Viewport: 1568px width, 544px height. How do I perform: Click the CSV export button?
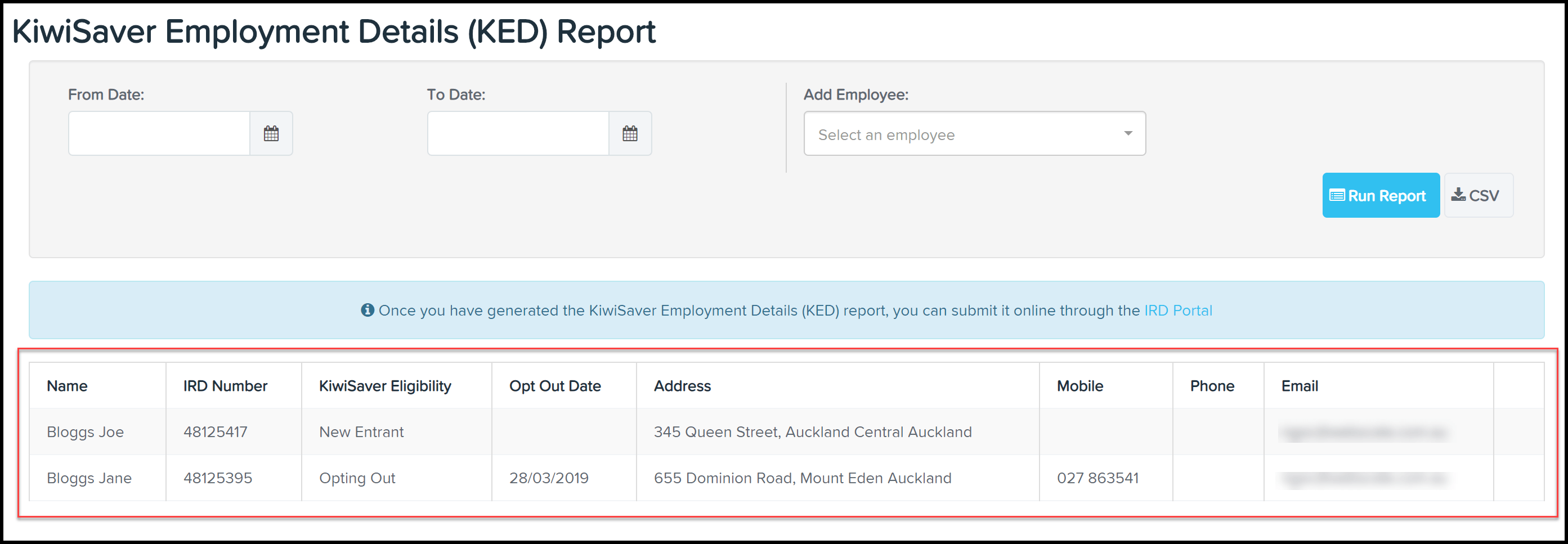[1479, 195]
